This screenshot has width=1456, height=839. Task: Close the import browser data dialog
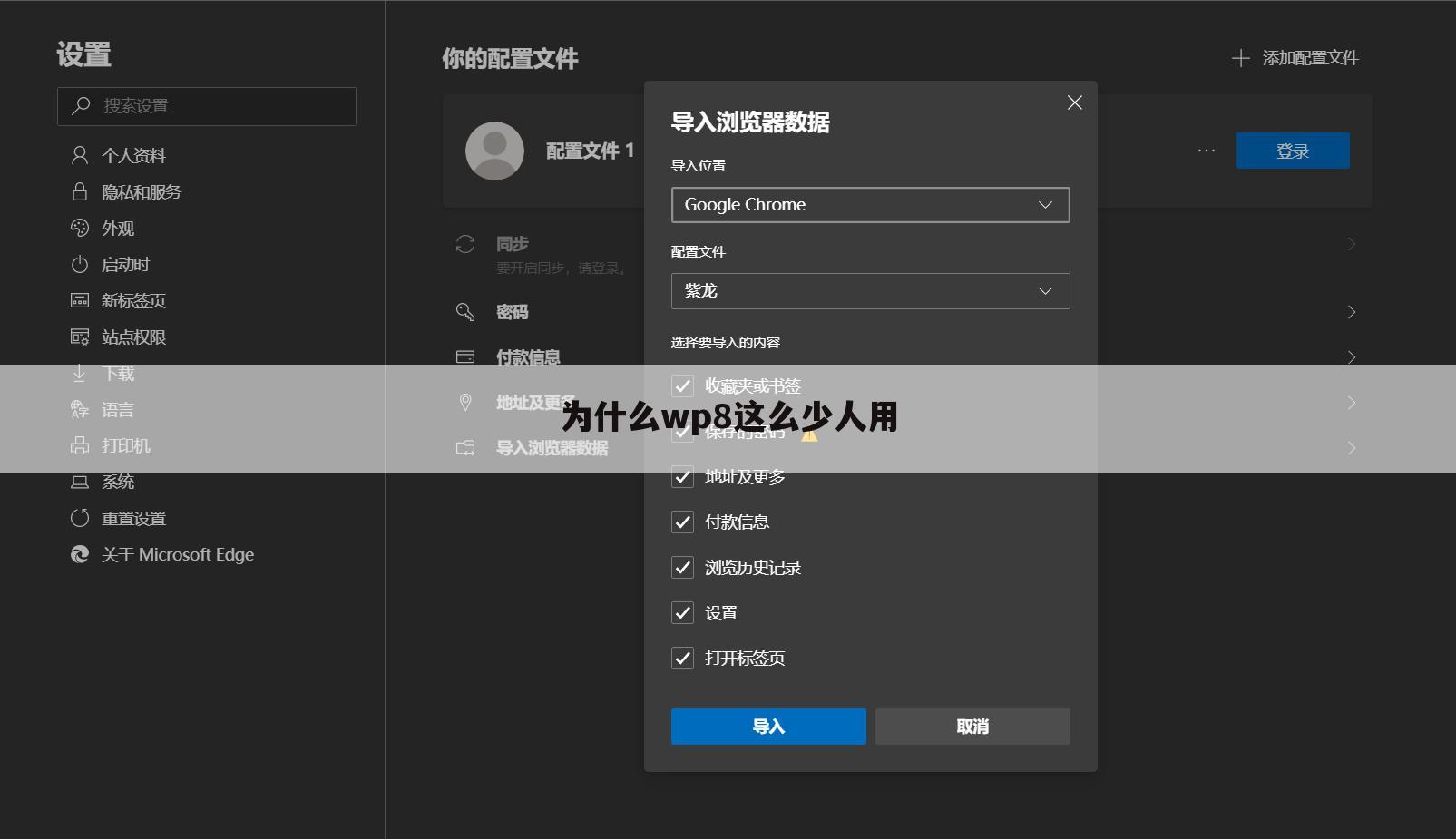(x=1075, y=102)
